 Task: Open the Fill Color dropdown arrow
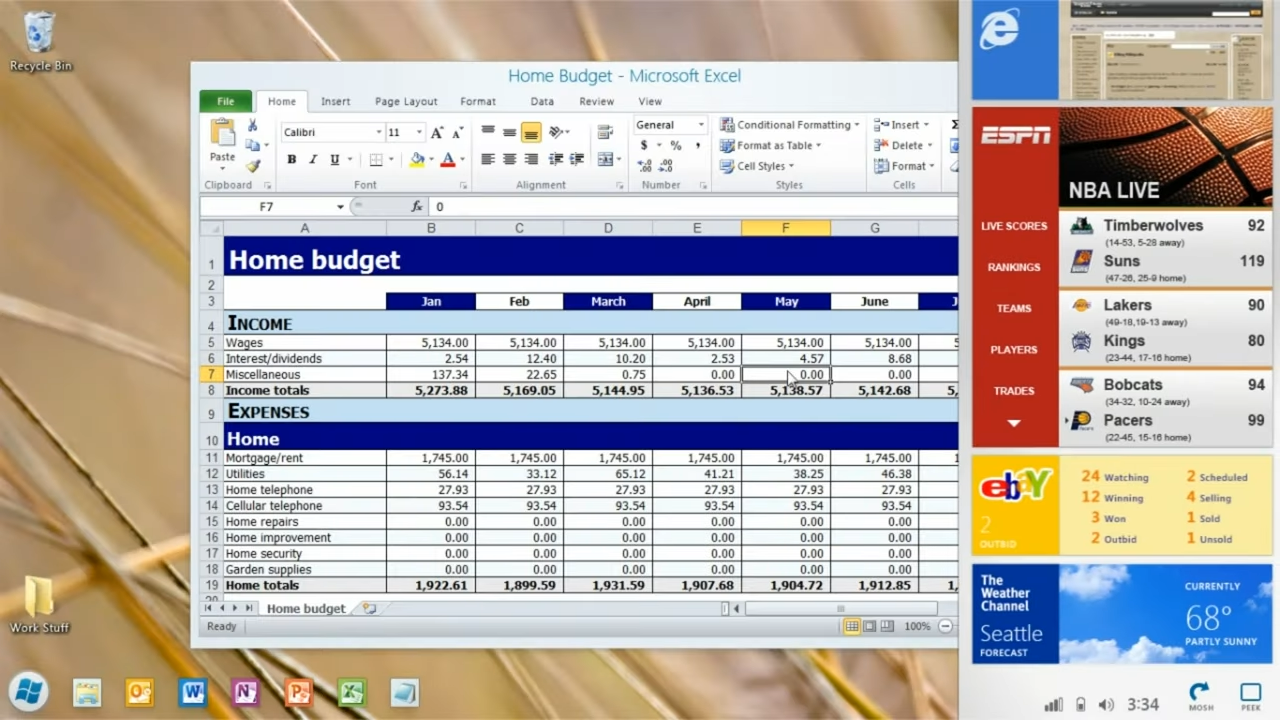[431, 159]
